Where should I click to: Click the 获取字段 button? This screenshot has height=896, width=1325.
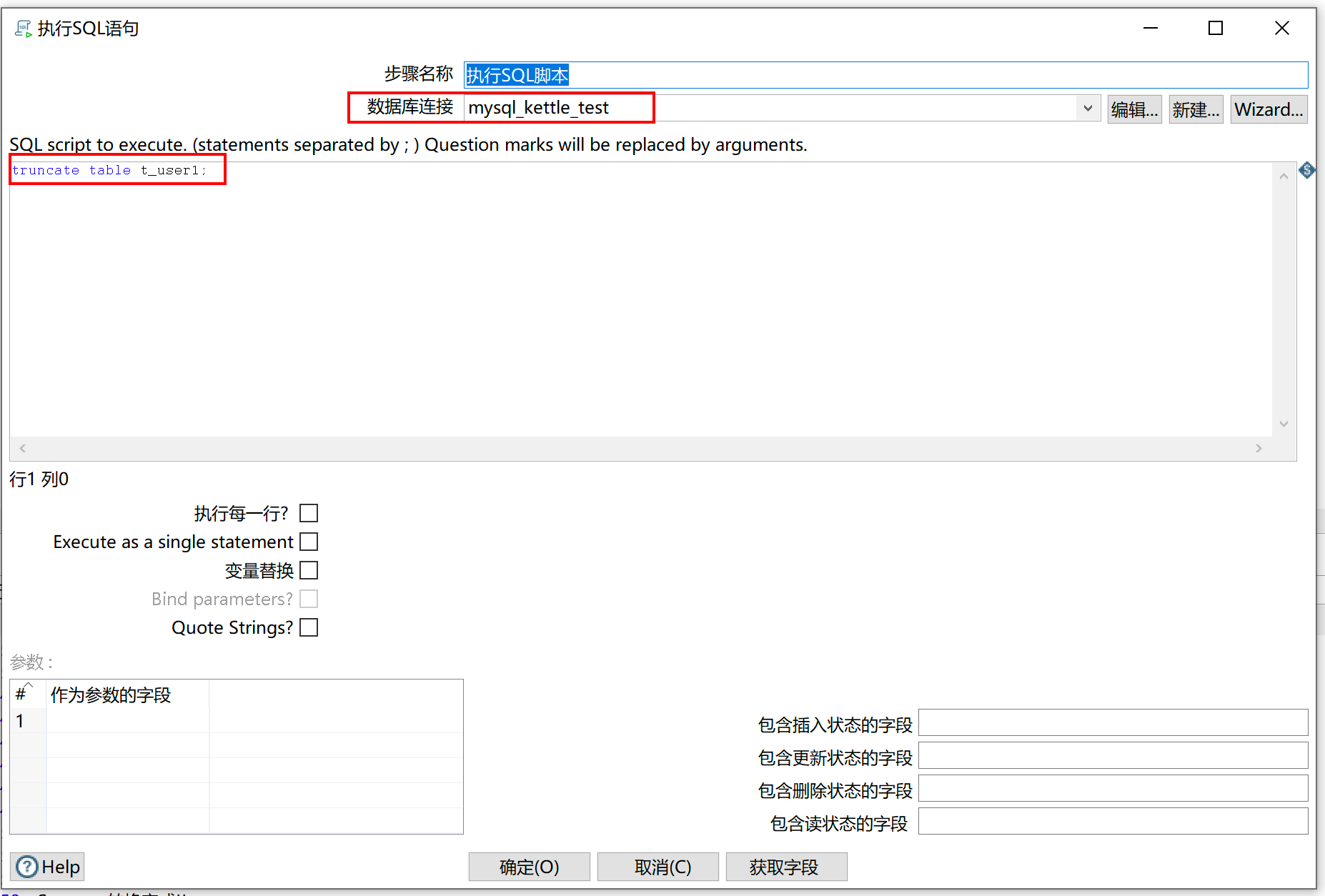pos(787,867)
